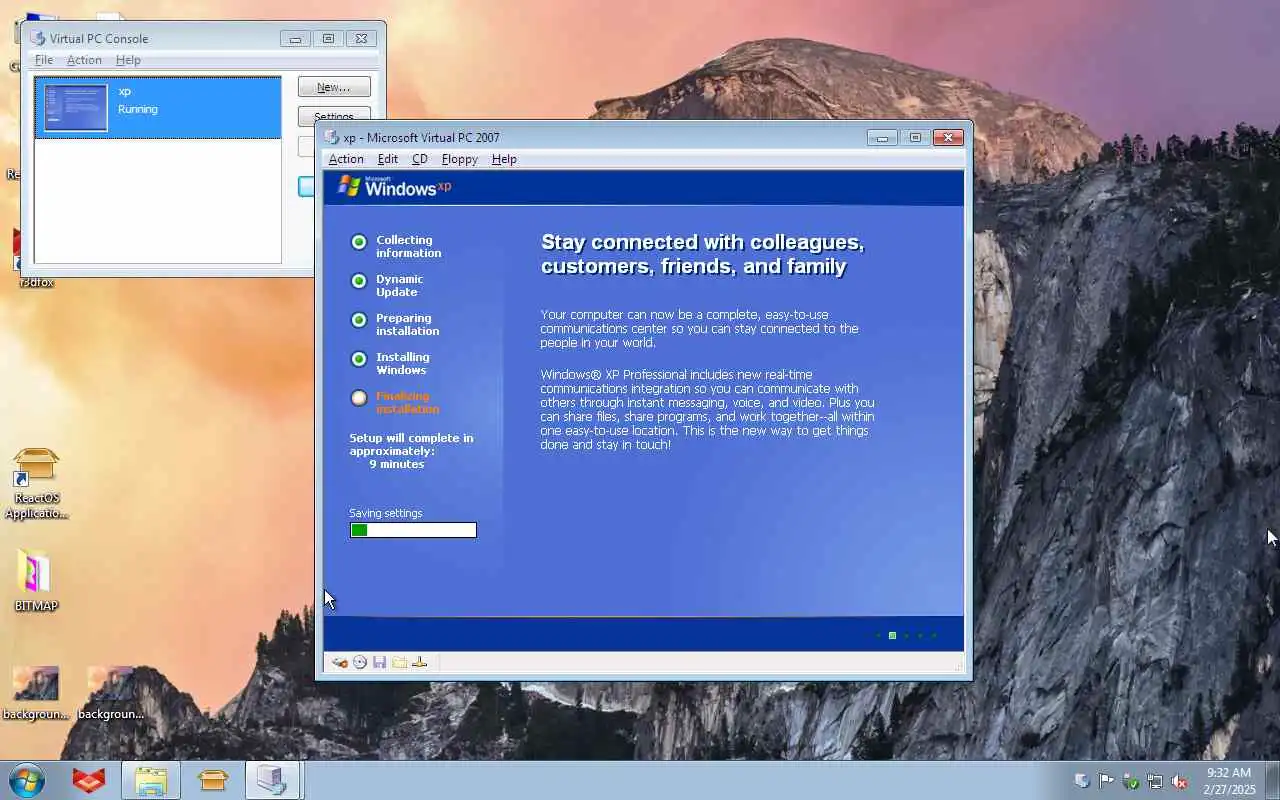Viewport: 1280px width, 800px height.
Task: Click 'Finalizing installation' step label
Action: click(407, 402)
